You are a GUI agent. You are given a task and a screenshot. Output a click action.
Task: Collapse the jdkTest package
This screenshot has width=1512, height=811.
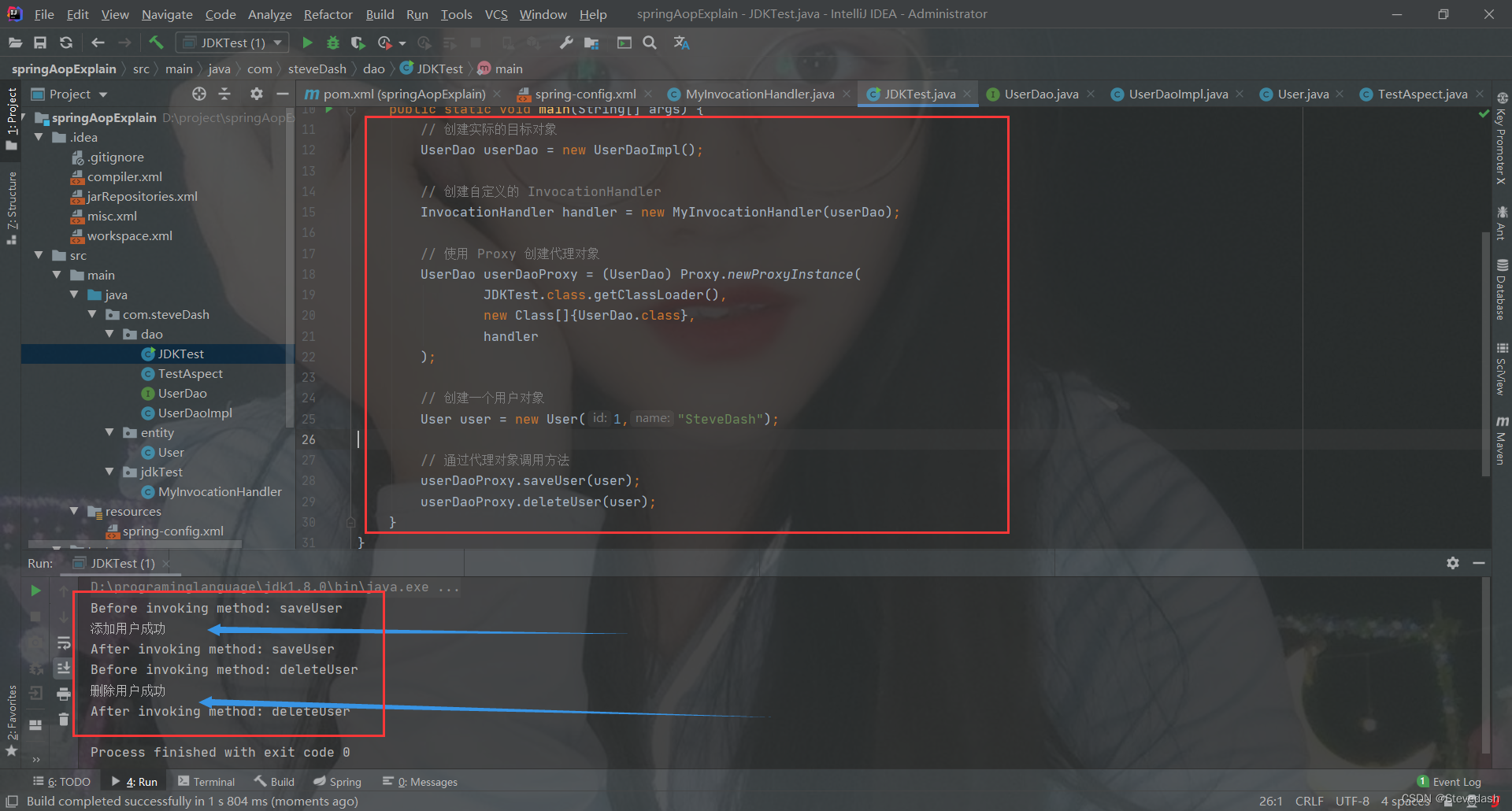click(109, 472)
